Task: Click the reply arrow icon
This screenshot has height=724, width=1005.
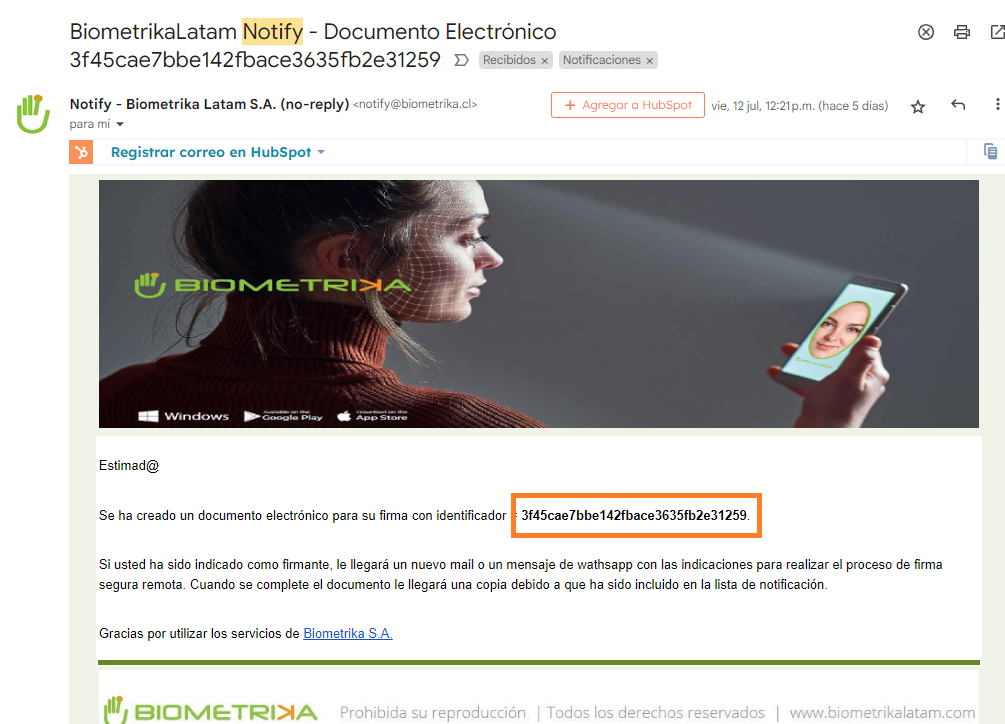Action: tap(958, 104)
